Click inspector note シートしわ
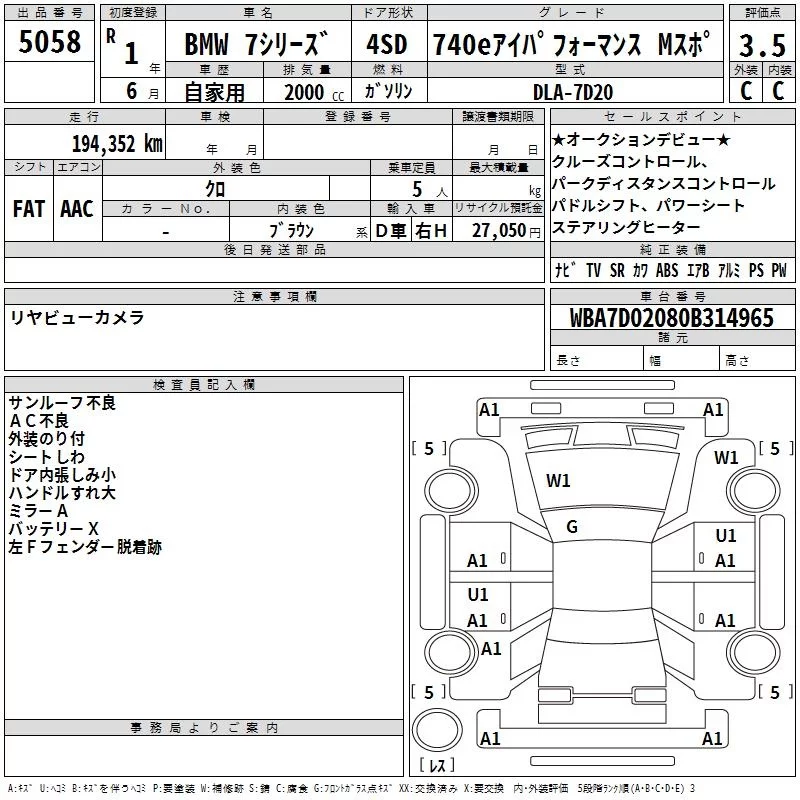This screenshot has width=800, height=800. [x=46, y=457]
